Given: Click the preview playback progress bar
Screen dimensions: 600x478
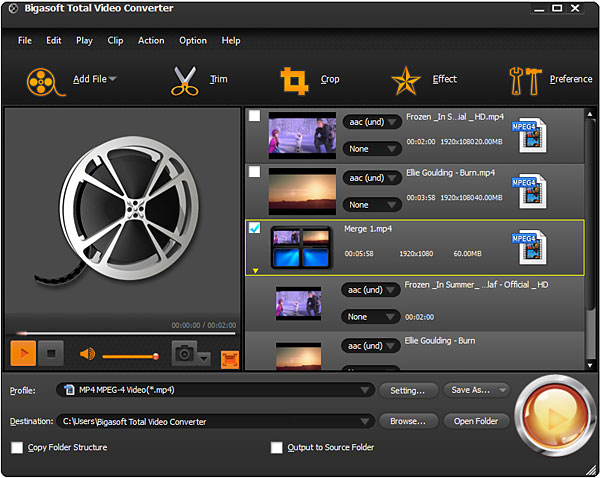Looking at the screenshot, I should (126, 334).
